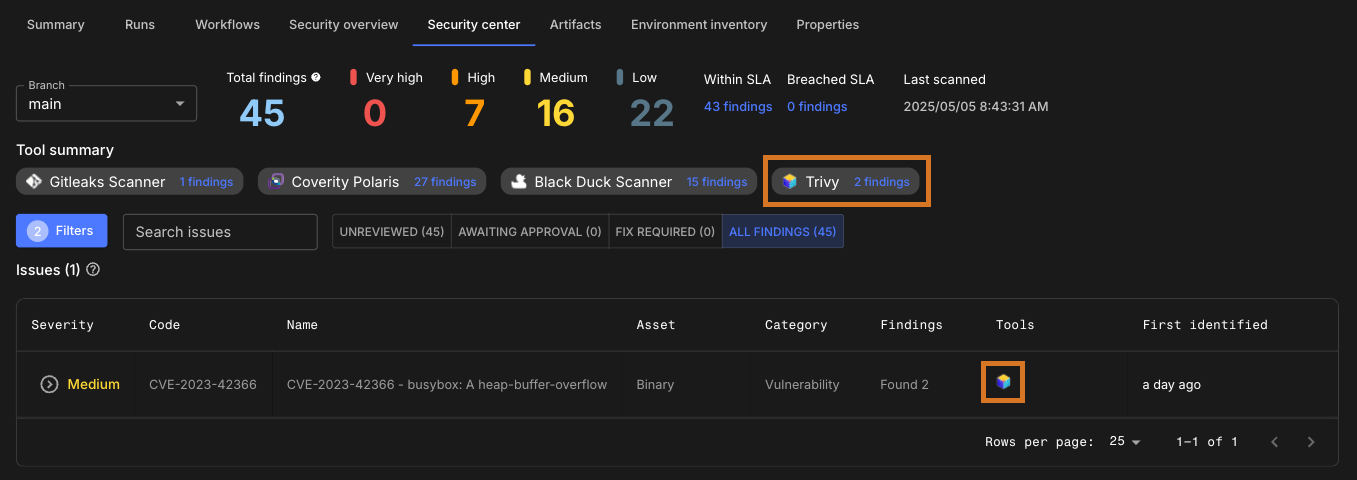1357x480 pixels.
Task: Click the a day ago cell
Action: [x=1171, y=384]
